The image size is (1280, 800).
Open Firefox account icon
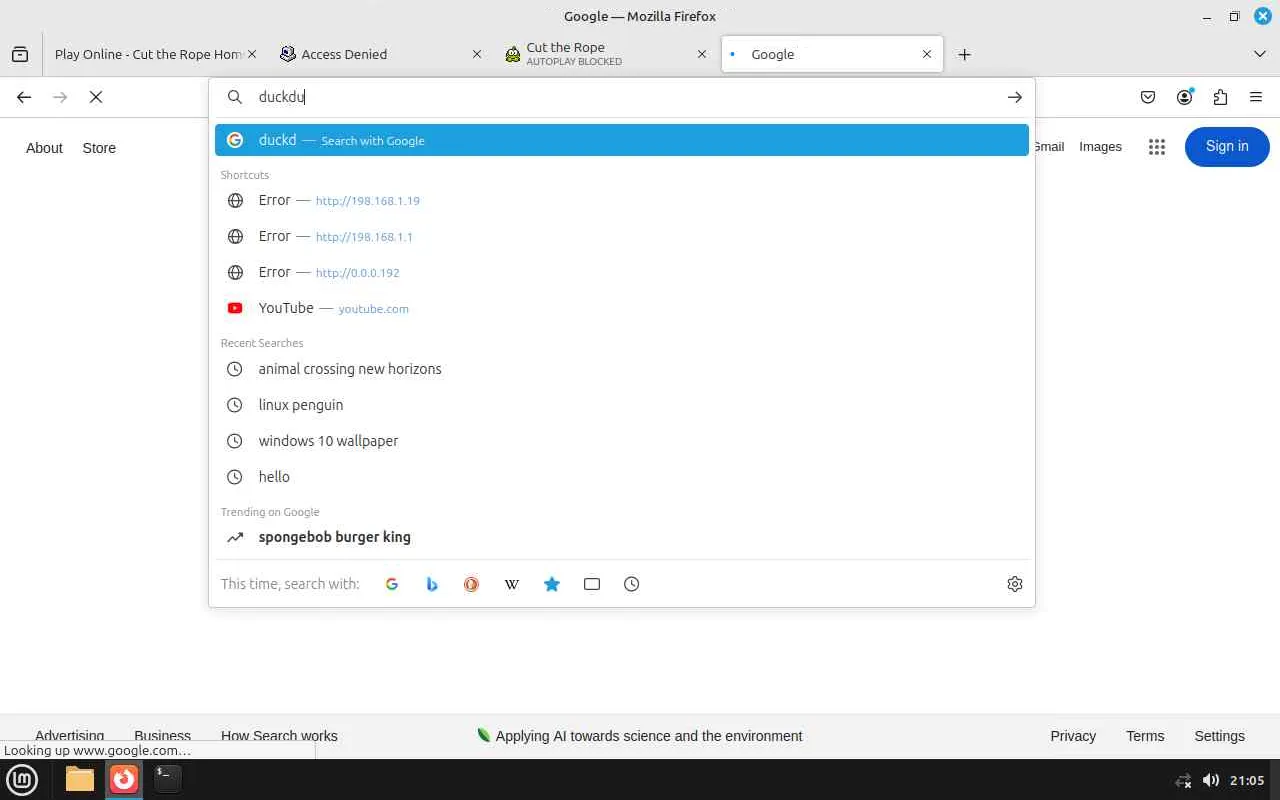click(x=1185, y=97)
